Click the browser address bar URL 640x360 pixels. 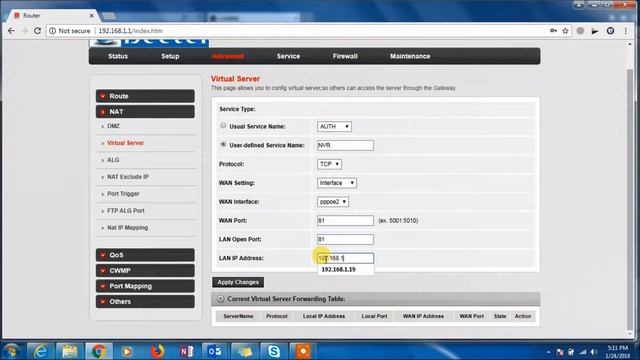131,31
